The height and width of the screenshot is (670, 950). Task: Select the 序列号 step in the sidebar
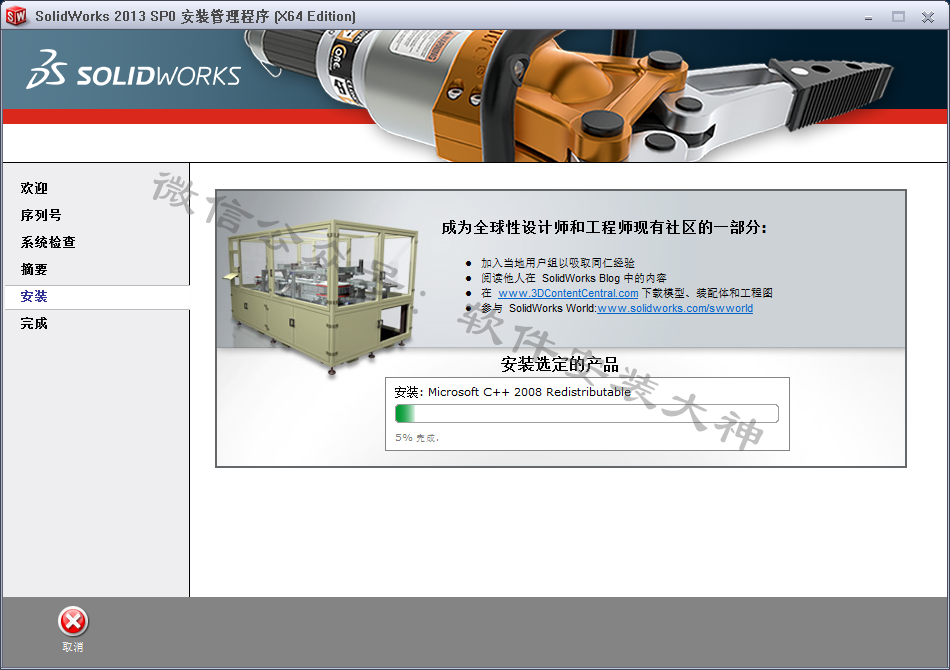point(41,215)
